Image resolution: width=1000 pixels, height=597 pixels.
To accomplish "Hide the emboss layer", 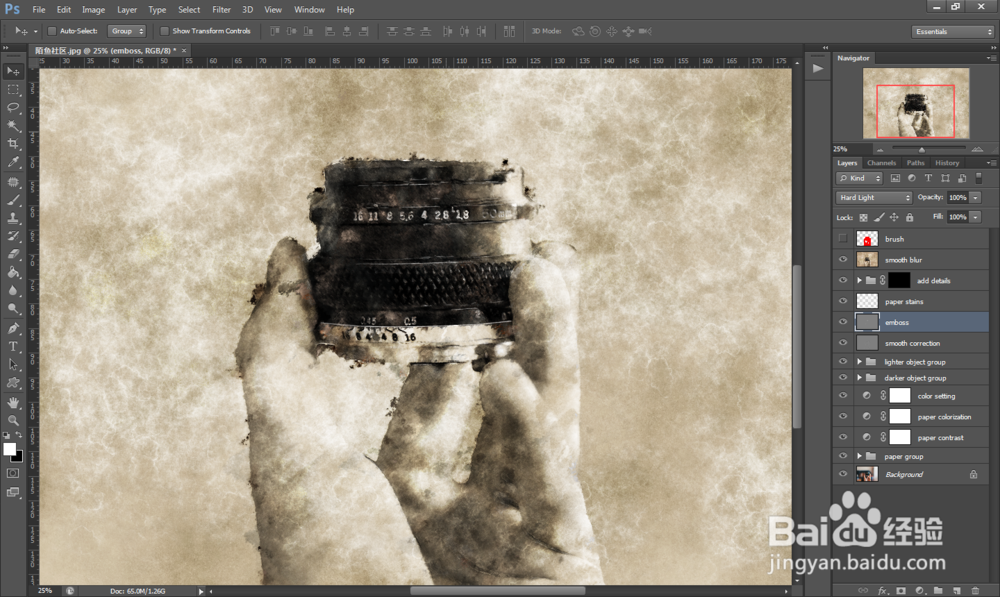I will click(842, 322).
